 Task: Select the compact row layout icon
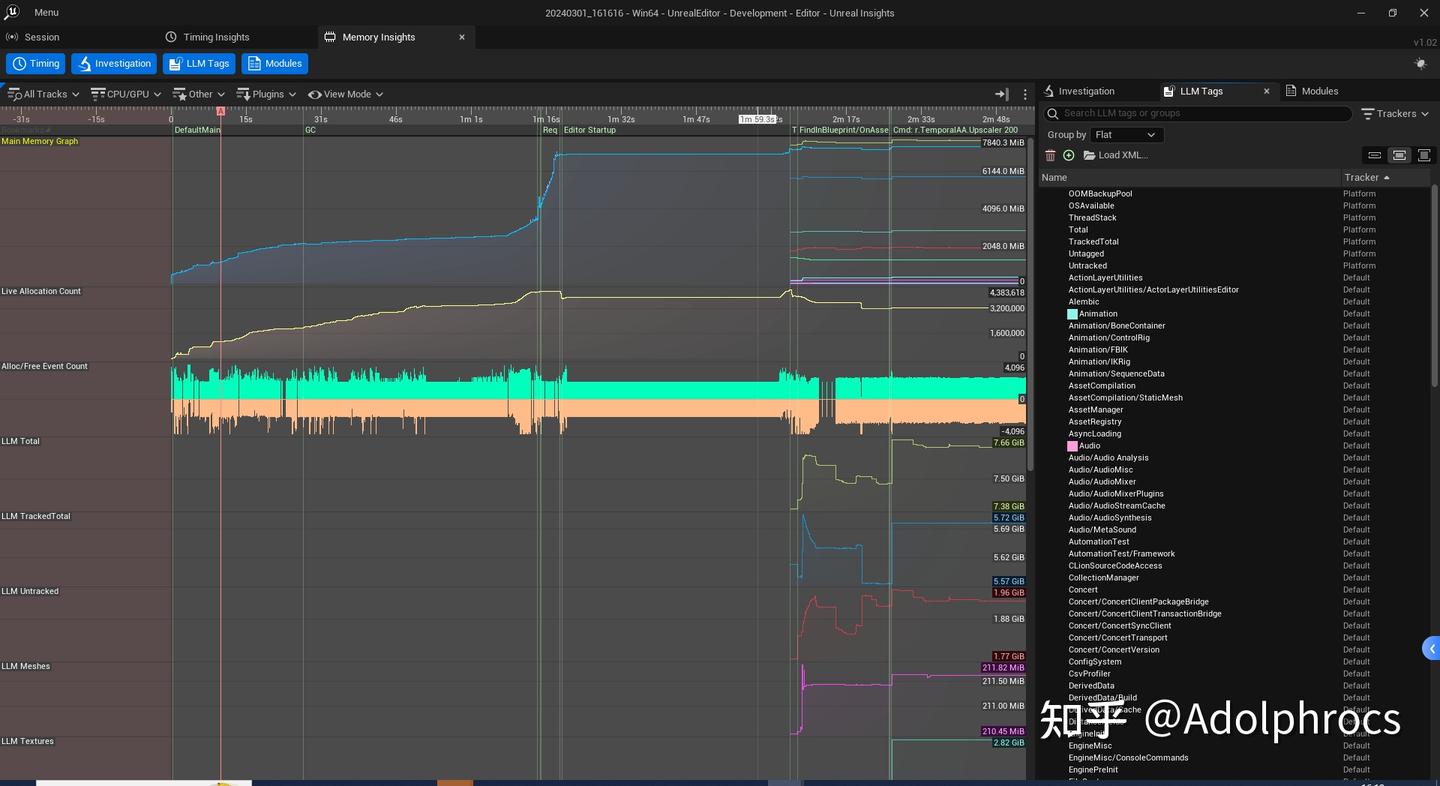[1375, 155]
